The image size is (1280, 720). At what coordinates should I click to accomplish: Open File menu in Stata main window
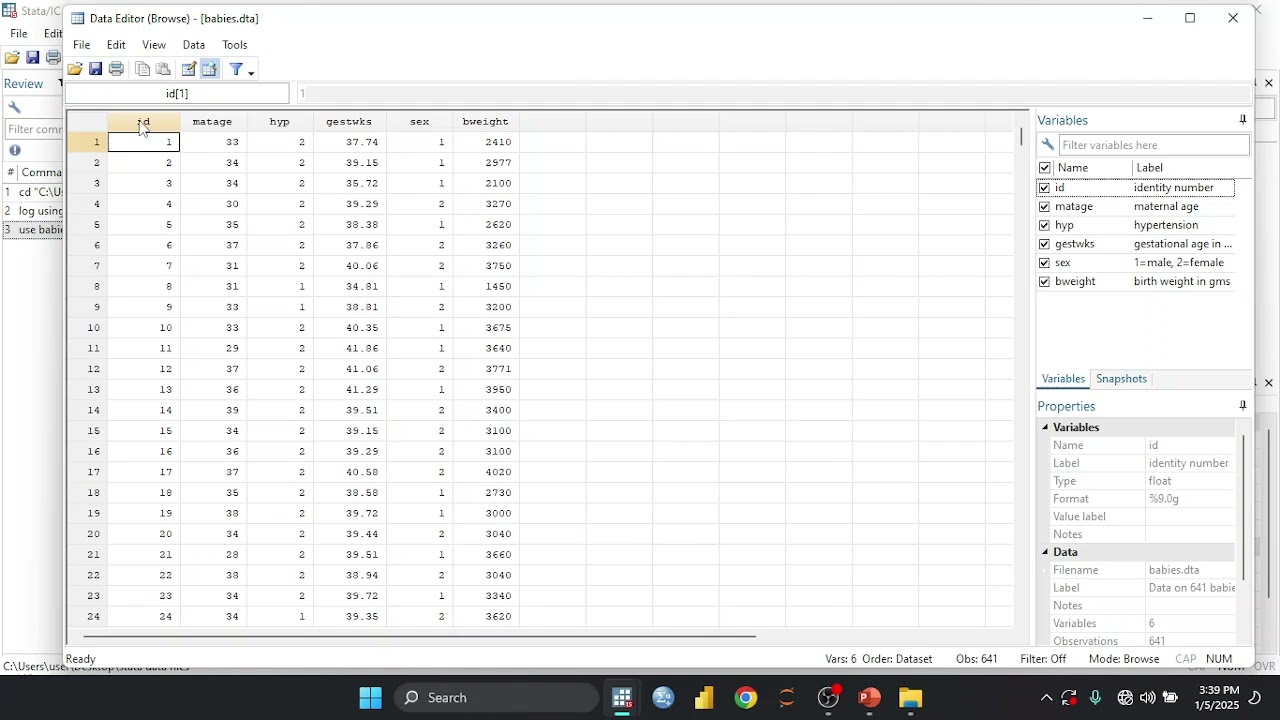19,33
